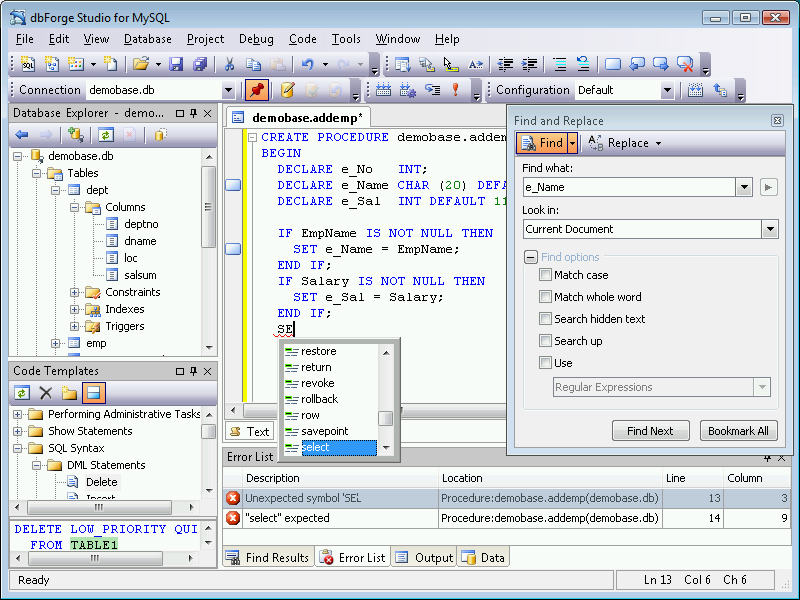Expand the emp table node

pos(56,343)
